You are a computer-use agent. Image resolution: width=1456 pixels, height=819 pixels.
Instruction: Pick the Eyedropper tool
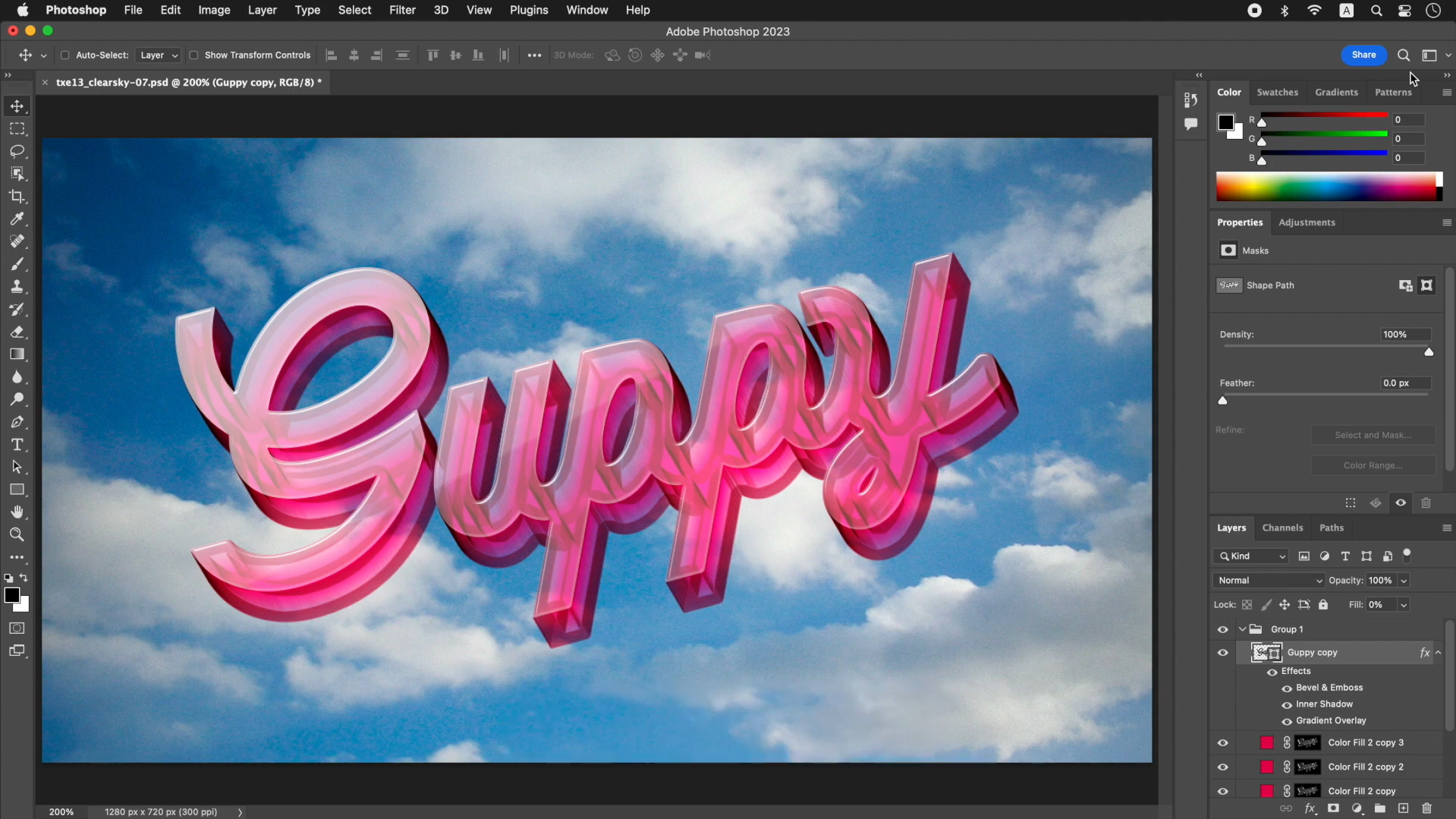(17, 219)
